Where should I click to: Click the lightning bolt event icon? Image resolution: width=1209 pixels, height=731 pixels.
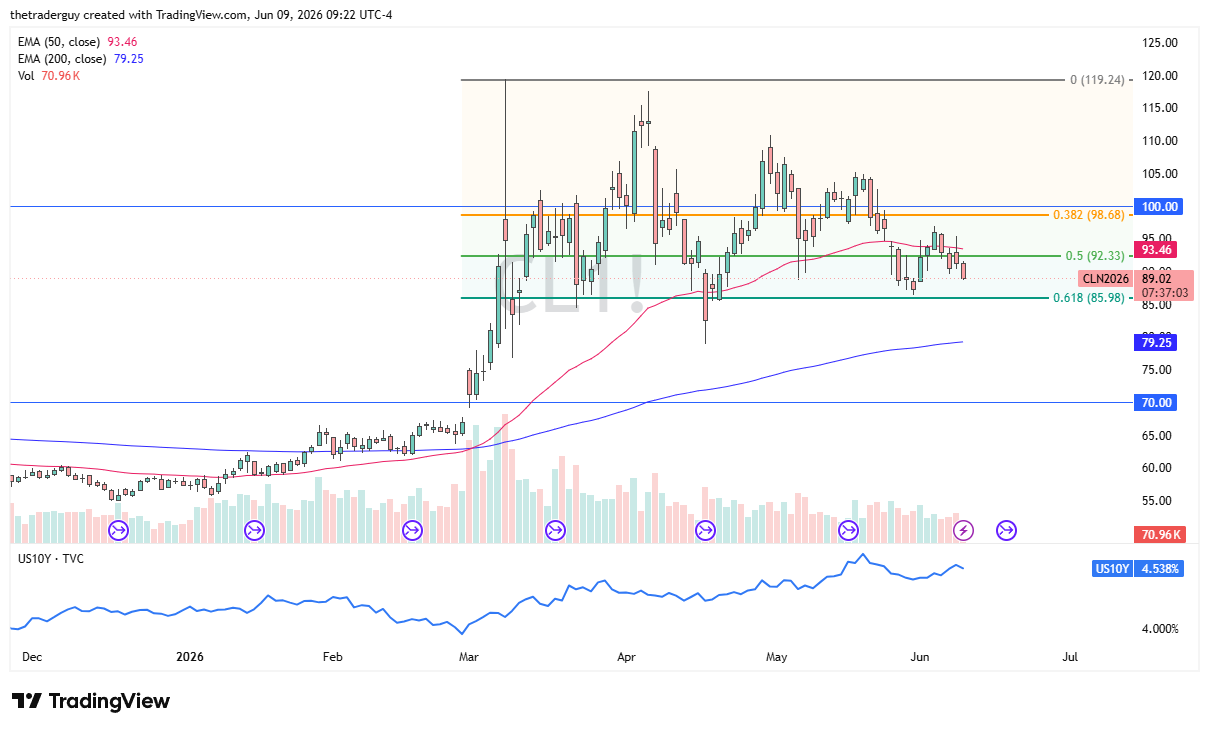(x=963, y=530)
